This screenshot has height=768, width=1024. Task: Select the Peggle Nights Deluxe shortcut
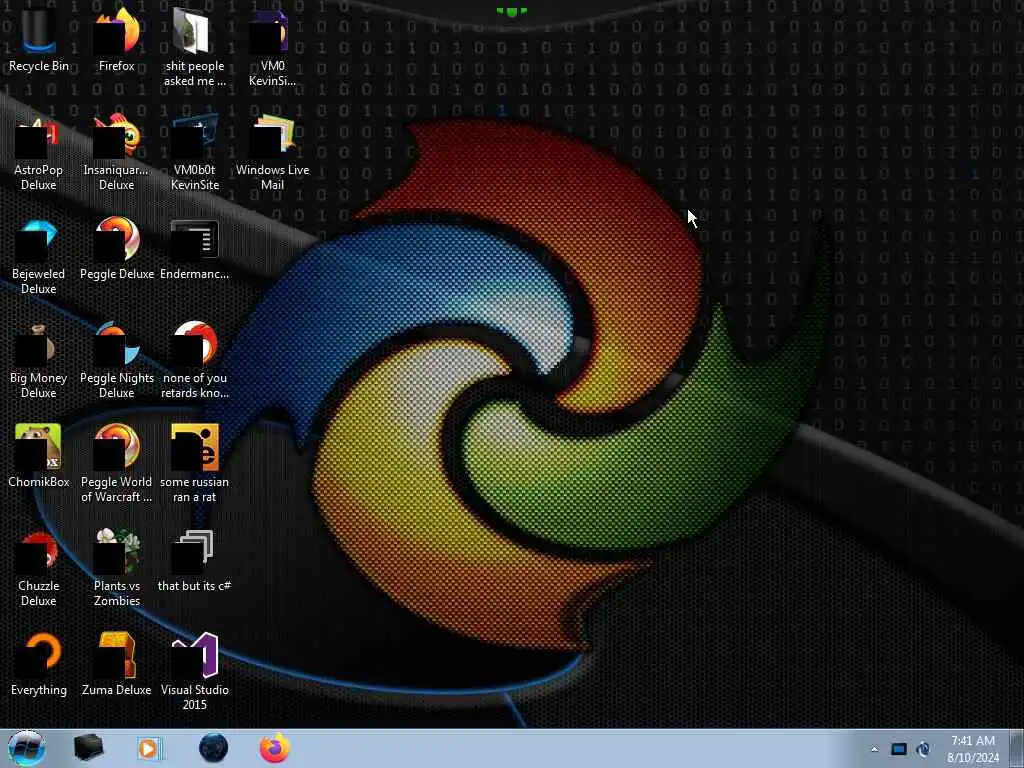tap(117, 360)
